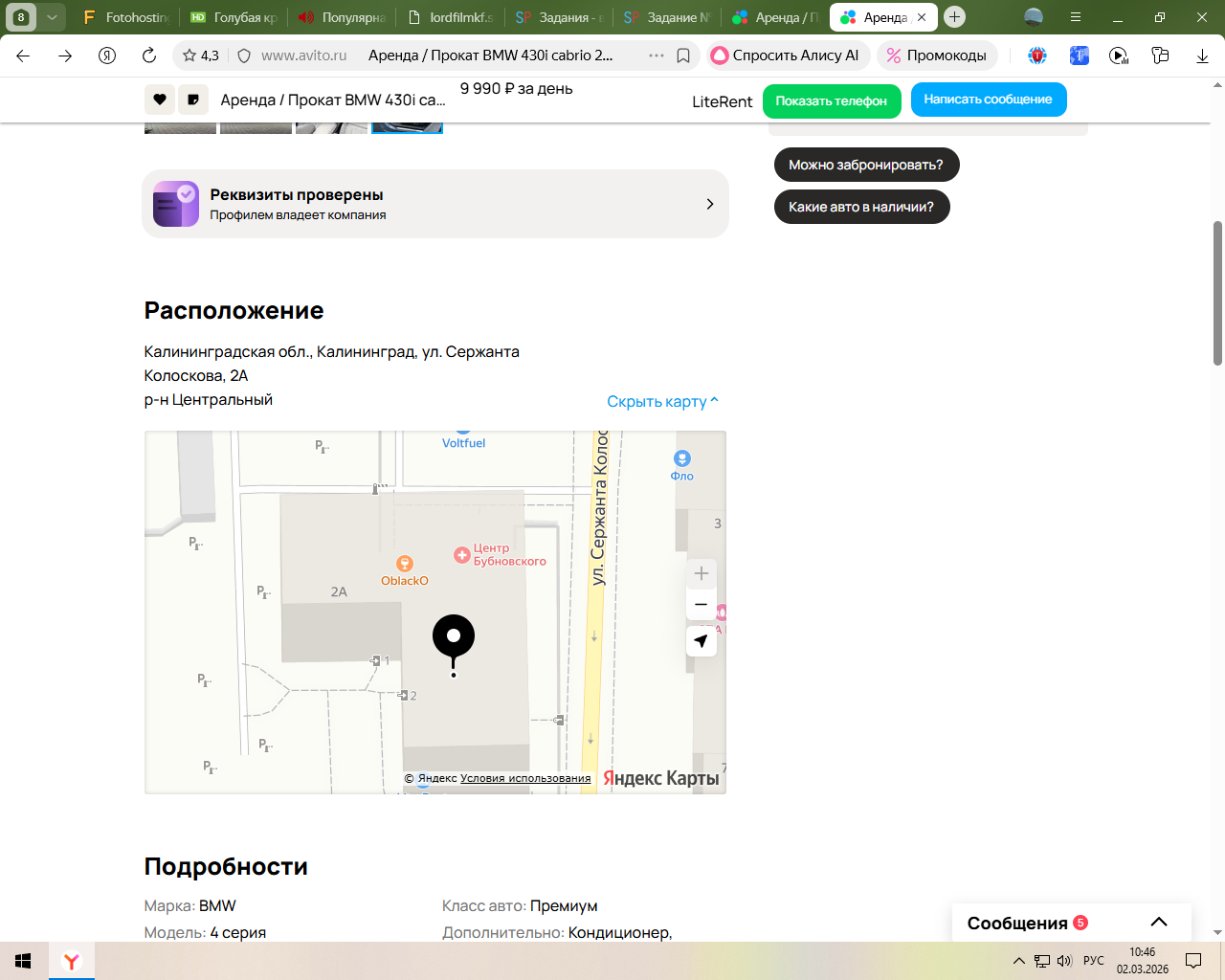This screenshot has width=1225, height=980.
Task: Open the site rating 4,3 star badge
Action: pyautogui.click(x=201, y=56)
